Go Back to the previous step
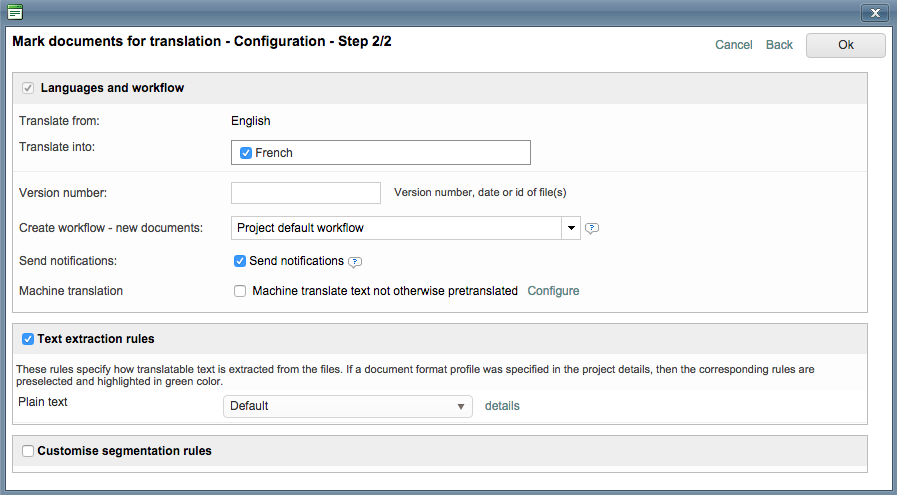Image resolution: width=897 pixels, height=495 pixels. [779, 45]
